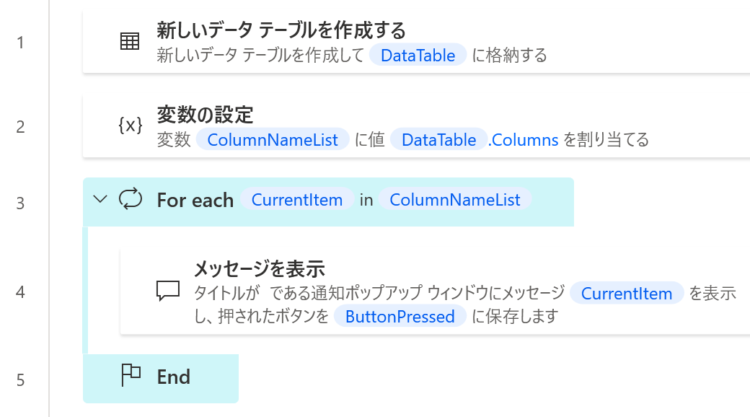Select the ButtonPressed variable chip

coord(400,316)
